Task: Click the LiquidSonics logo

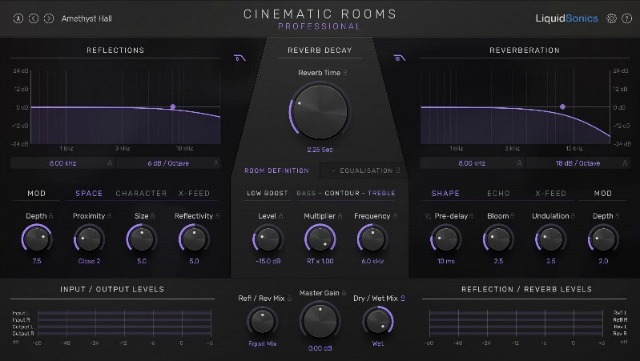Action: point(567,18)
